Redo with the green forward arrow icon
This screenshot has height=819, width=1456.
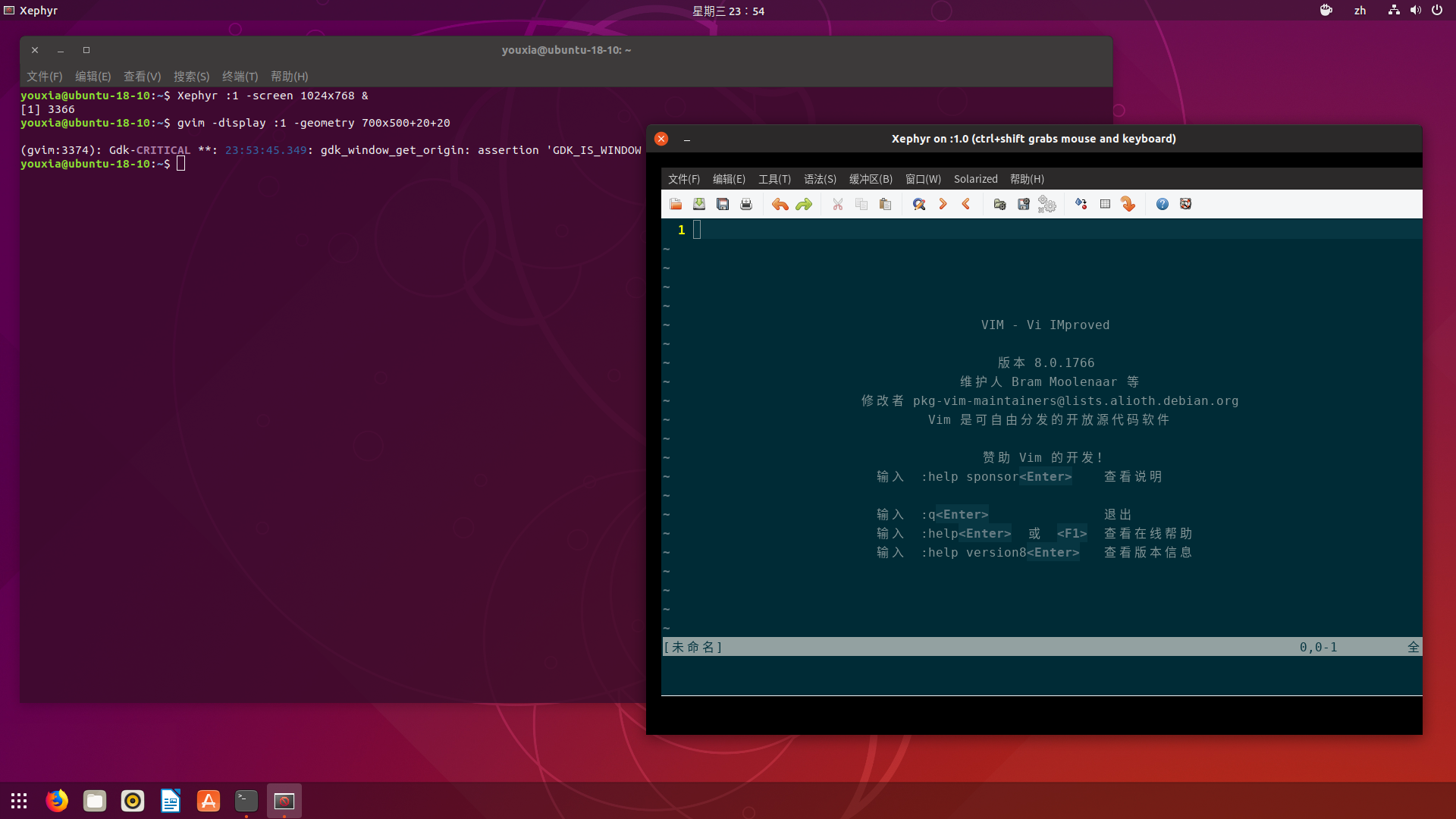[804, 204]
